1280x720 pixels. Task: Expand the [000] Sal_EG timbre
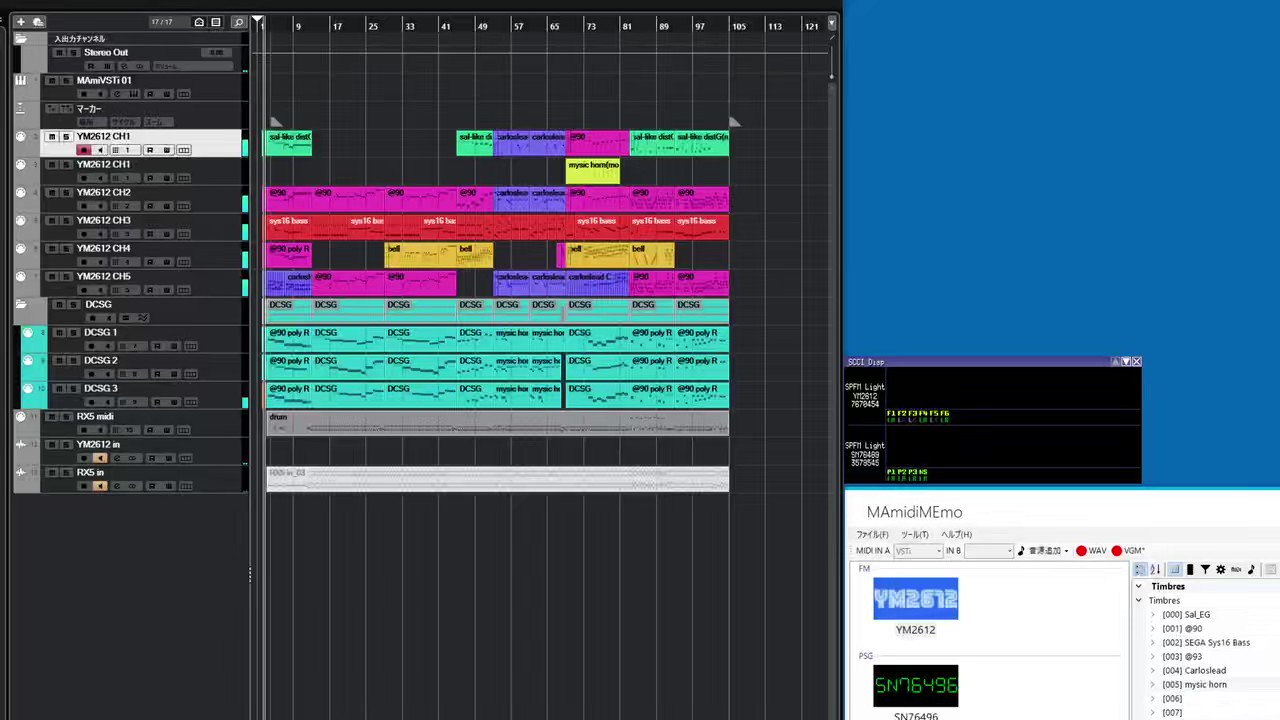click(x=1153, y=615)
